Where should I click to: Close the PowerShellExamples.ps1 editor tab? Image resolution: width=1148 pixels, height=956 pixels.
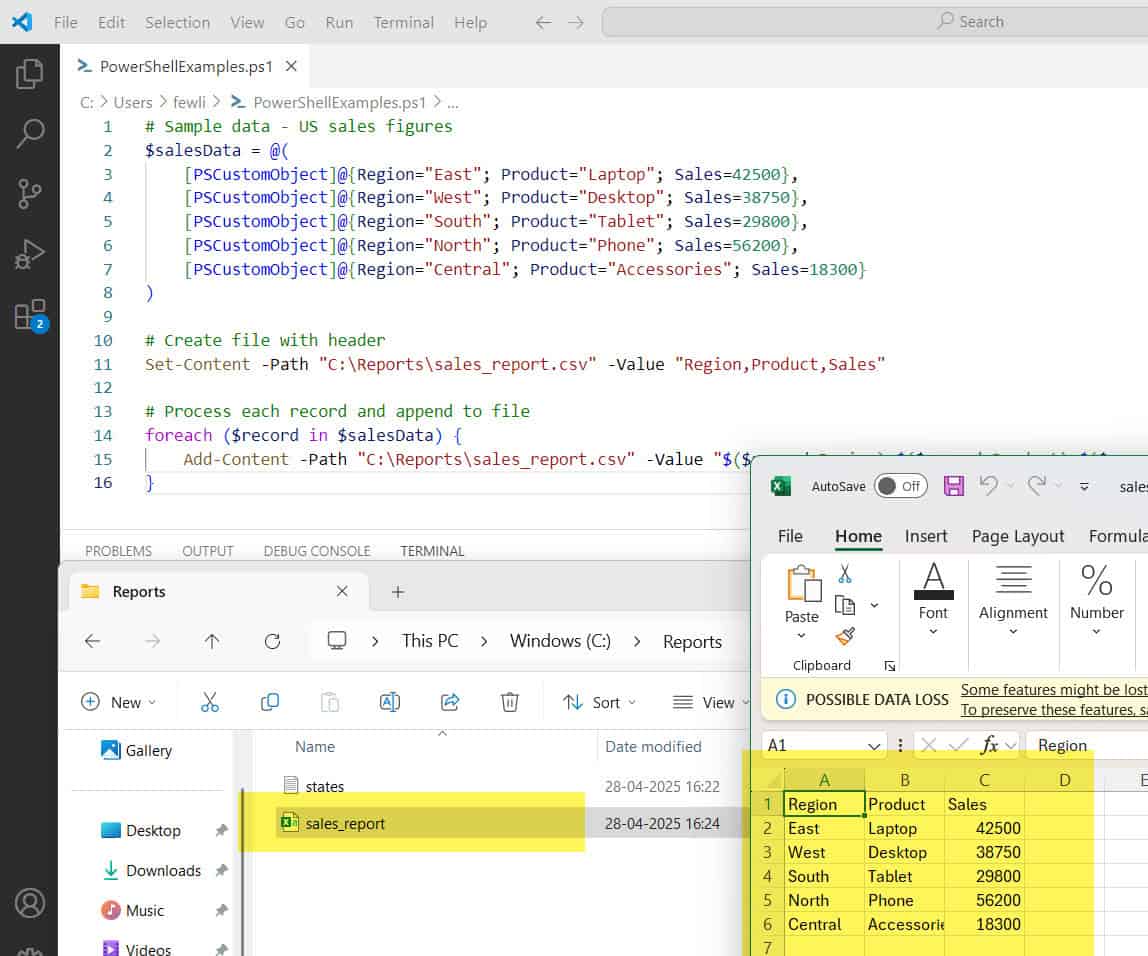(291, 66)
